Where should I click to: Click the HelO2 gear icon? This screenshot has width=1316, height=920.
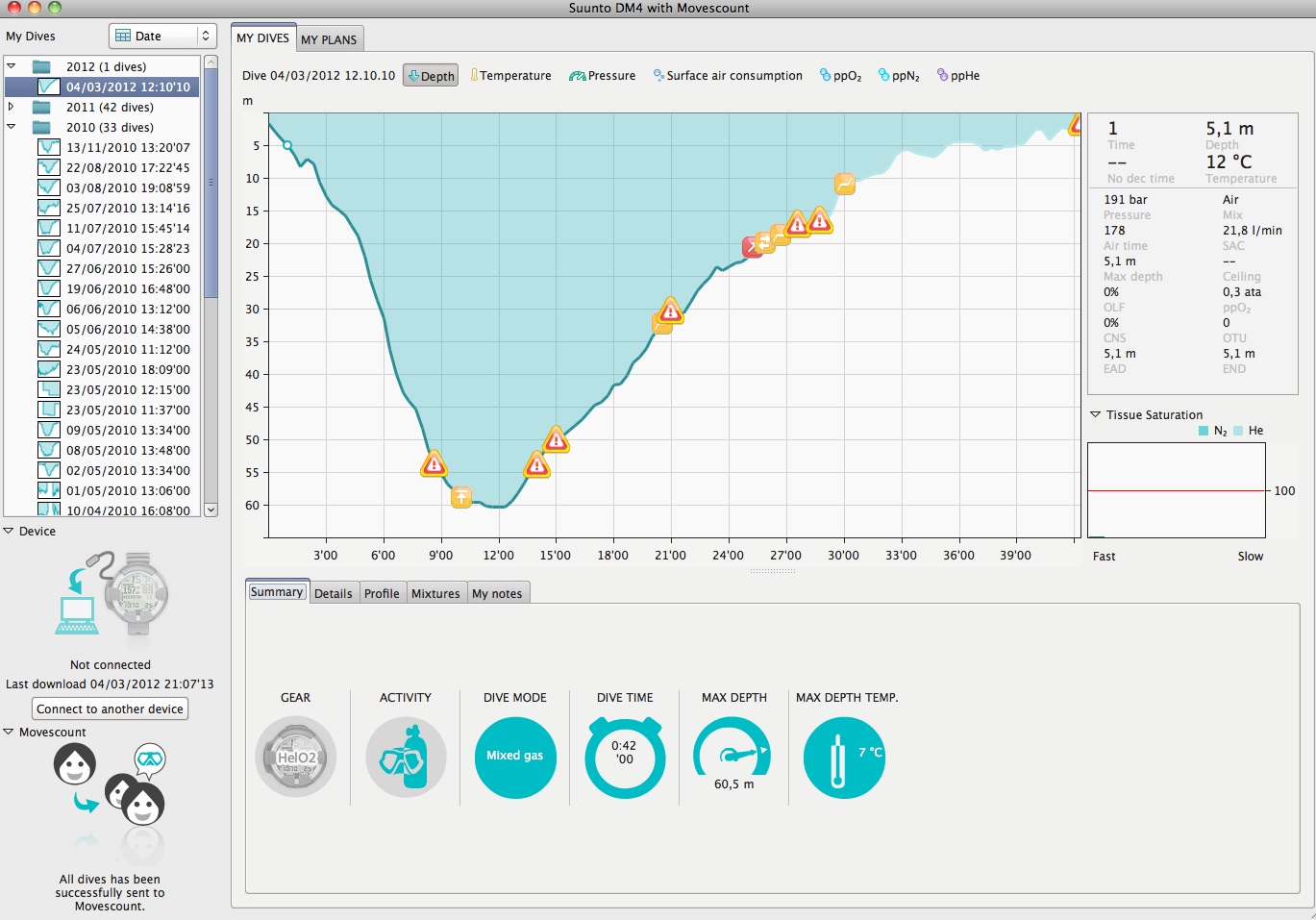point(296,758)
